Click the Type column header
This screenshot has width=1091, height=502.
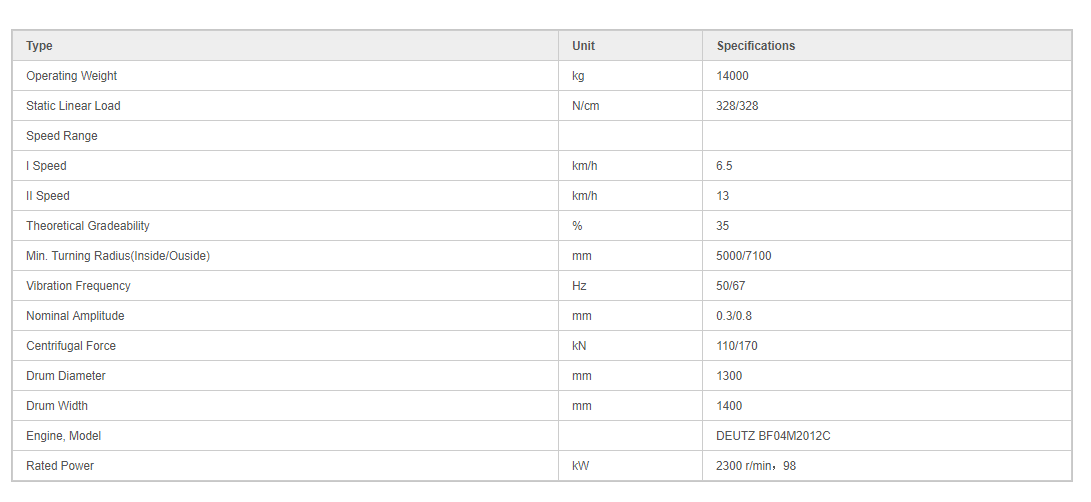(x=39, y=46)
